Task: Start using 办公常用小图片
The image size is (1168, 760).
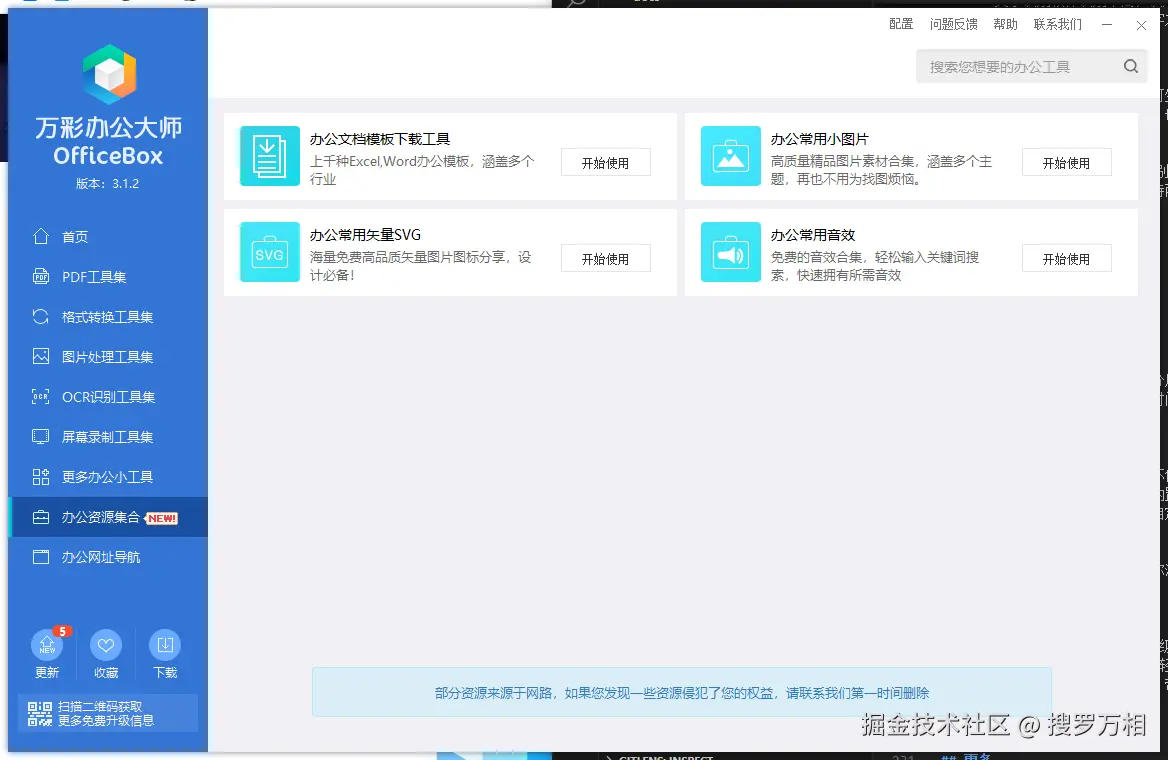Action: click(1067, 162)
